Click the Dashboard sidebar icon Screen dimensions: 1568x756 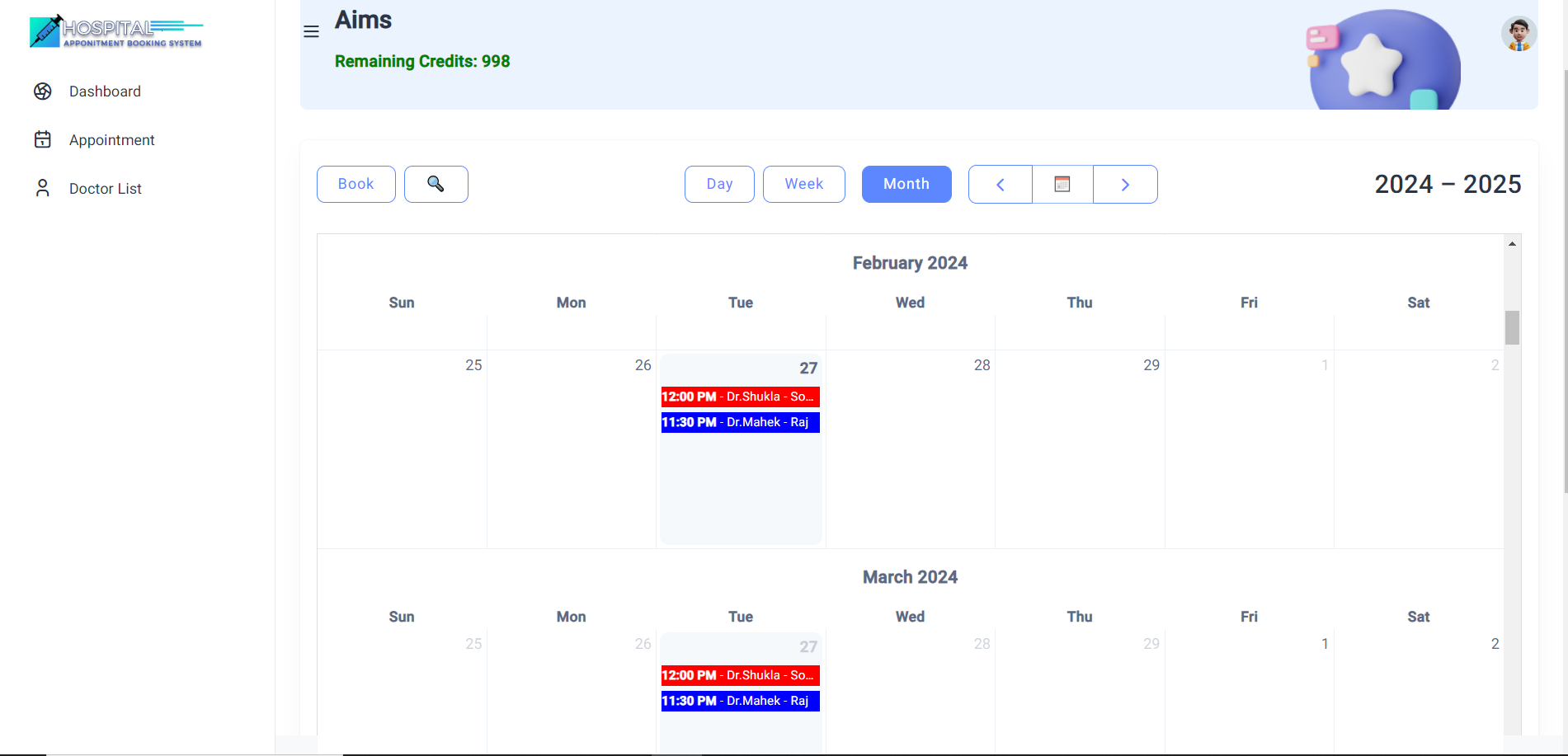pos(43,92)
